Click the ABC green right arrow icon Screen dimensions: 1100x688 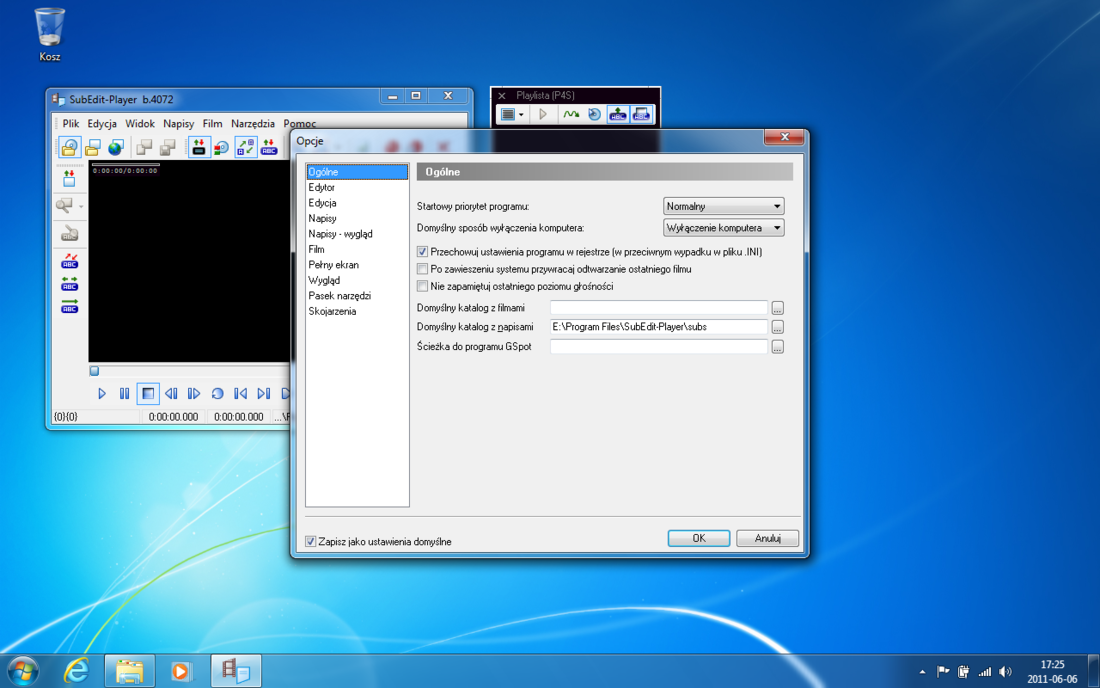[69, 306]
